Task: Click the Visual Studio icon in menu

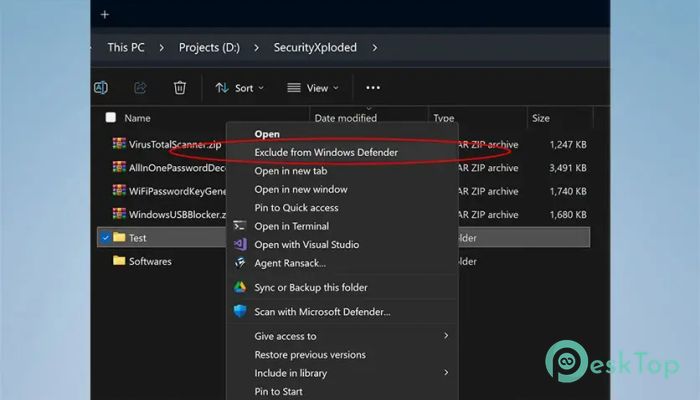Action: [x=240, y=244]
